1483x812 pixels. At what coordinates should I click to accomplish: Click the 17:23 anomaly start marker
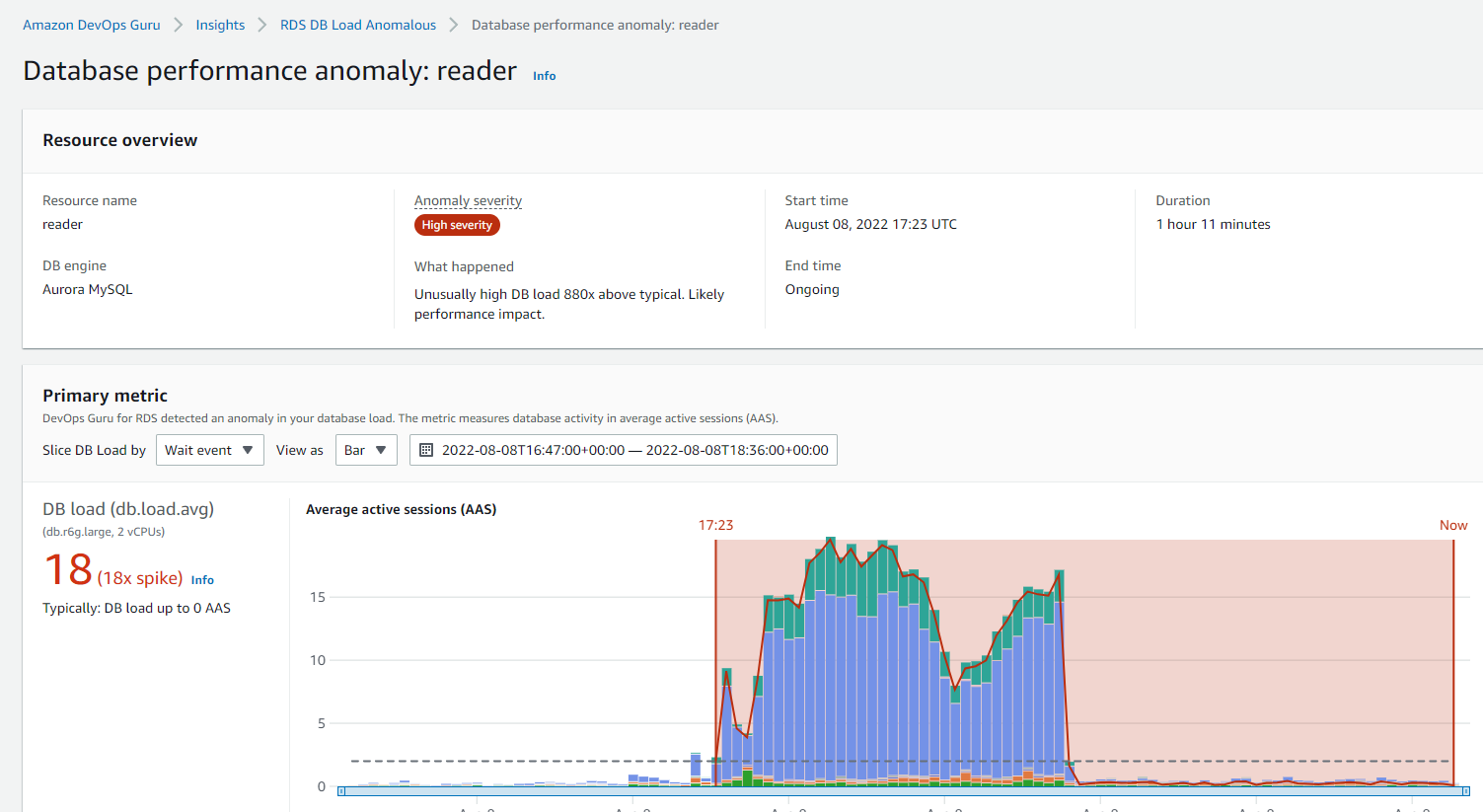pos(715,525)
